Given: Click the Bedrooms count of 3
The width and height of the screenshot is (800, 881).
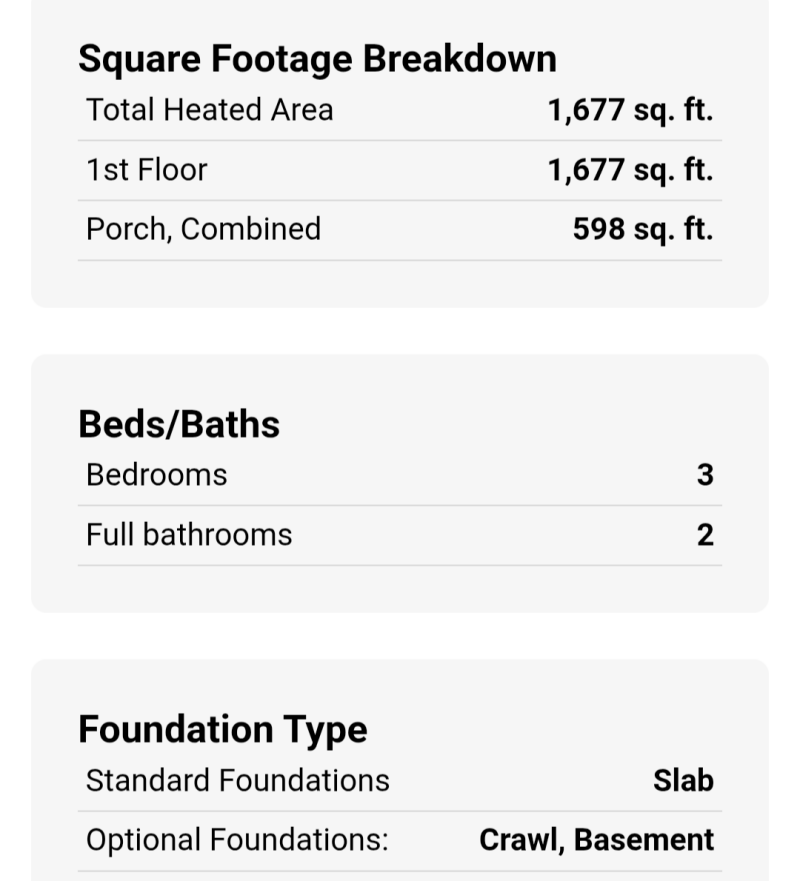Looking at the screenshot, I should pos(705,475).
